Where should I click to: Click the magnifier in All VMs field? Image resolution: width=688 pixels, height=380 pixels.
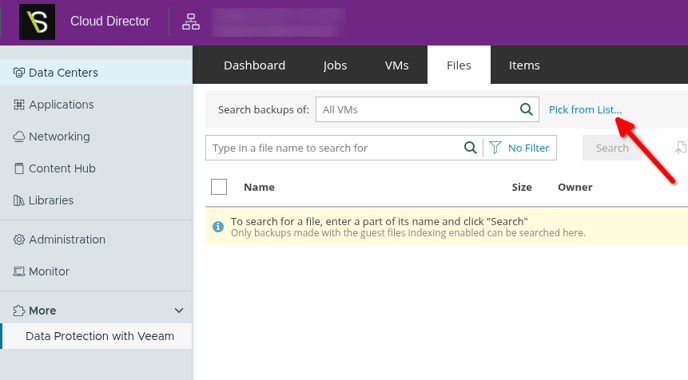click(526, 109)
